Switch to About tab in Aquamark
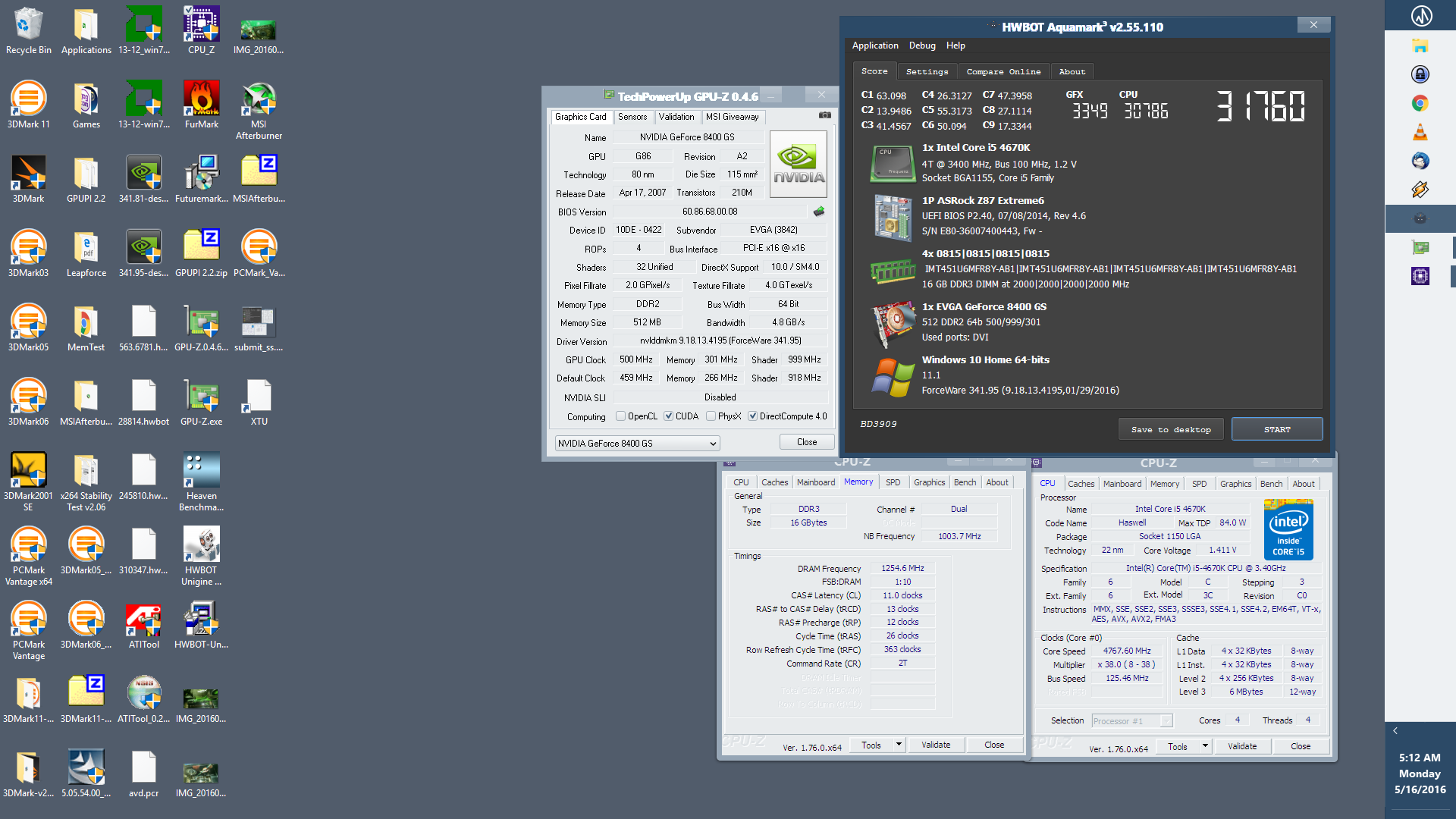This screenshot has height=819, width=1456. click(1072, 71)
